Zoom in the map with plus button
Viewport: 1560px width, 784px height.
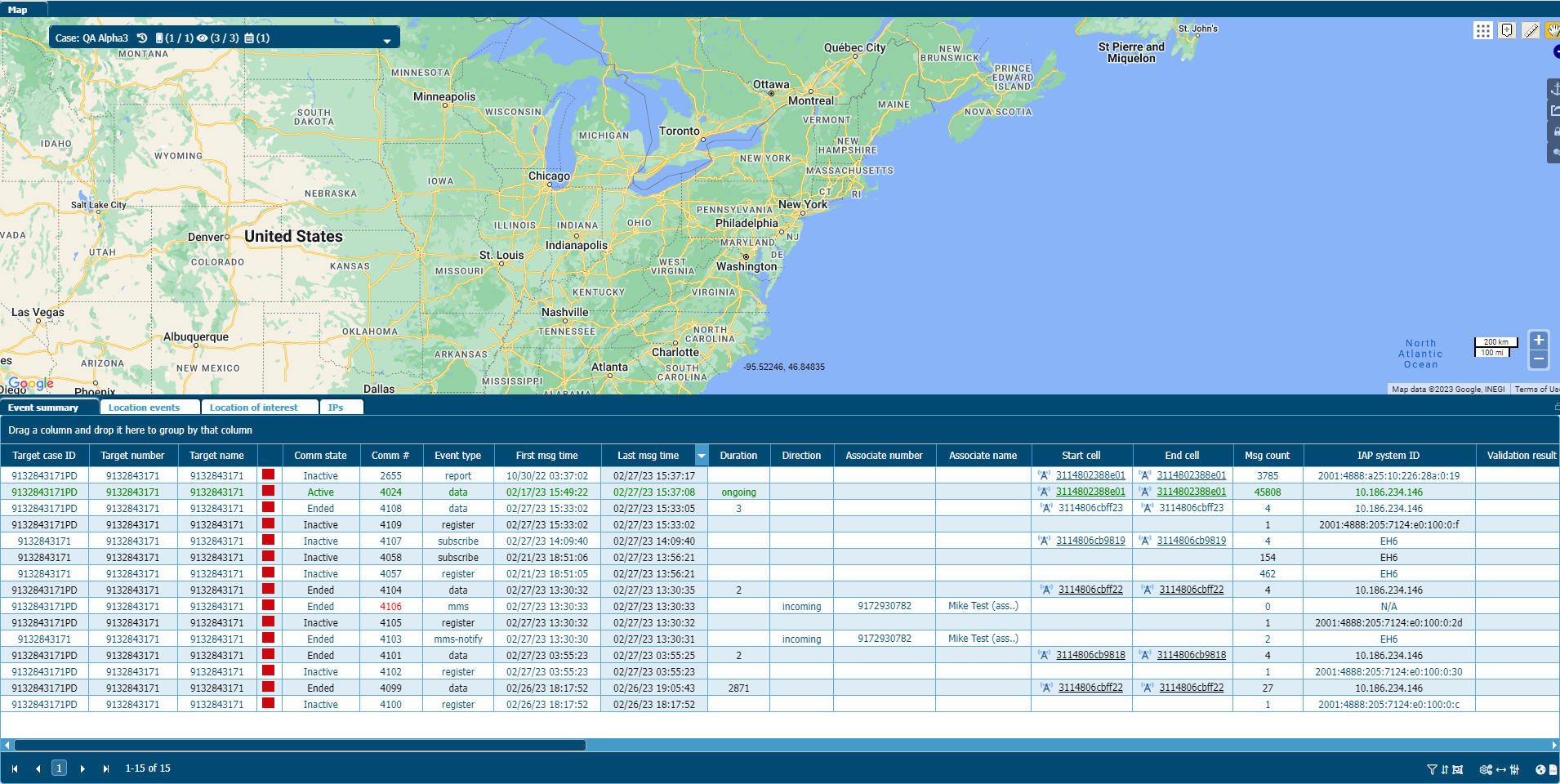tap(1539, 341)
